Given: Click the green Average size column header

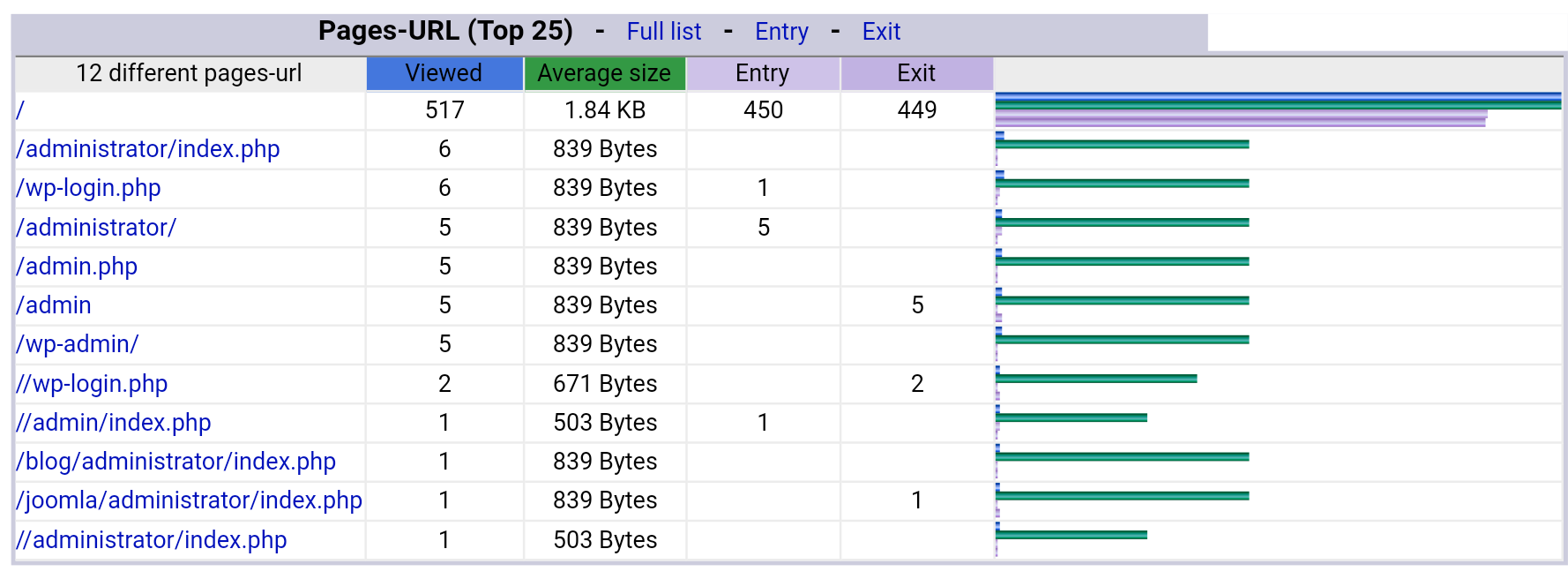Looking at the screenshot, I should click(604, 73).
